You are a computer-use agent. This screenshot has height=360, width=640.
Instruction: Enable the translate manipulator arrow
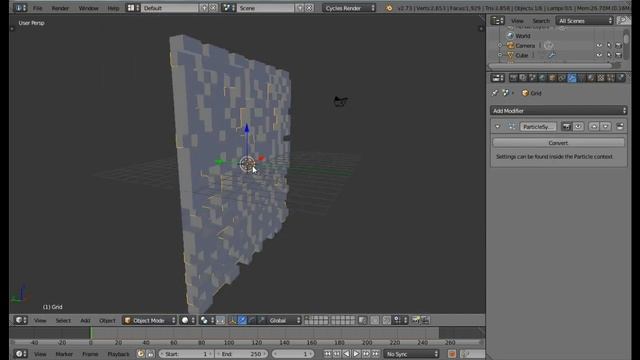242,320
